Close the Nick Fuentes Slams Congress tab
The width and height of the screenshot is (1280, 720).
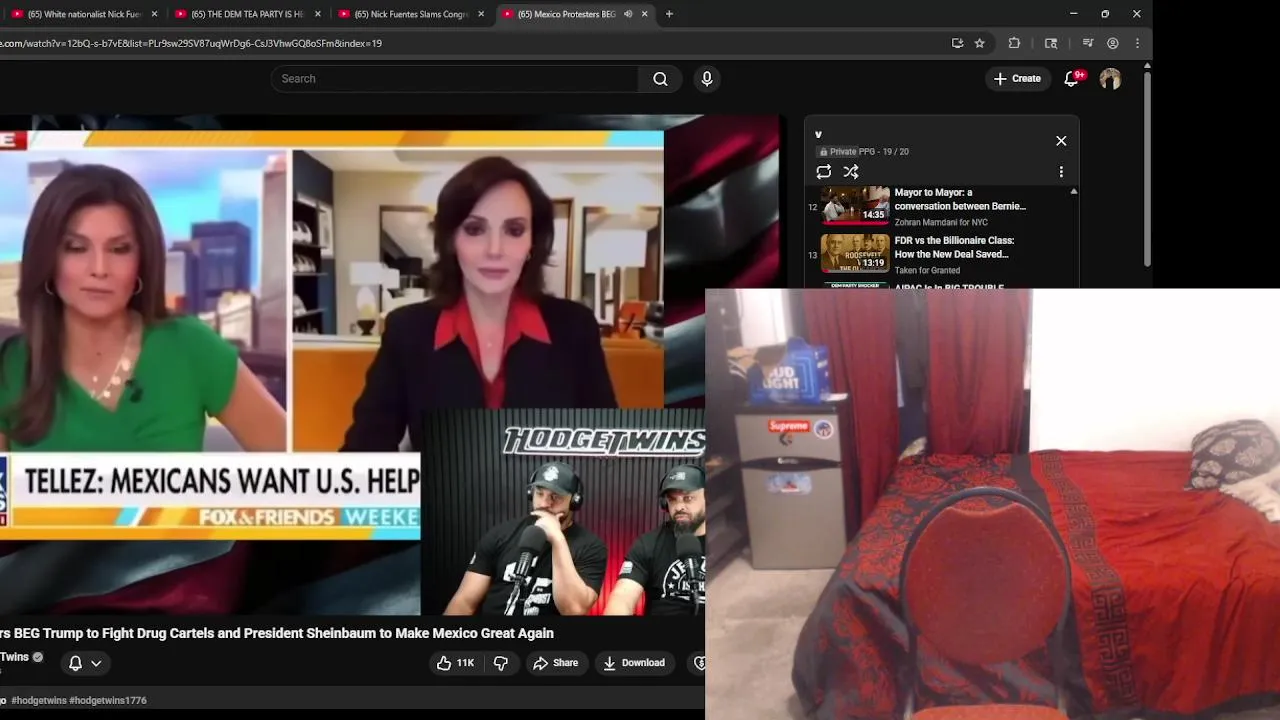[x=481, y=14]
